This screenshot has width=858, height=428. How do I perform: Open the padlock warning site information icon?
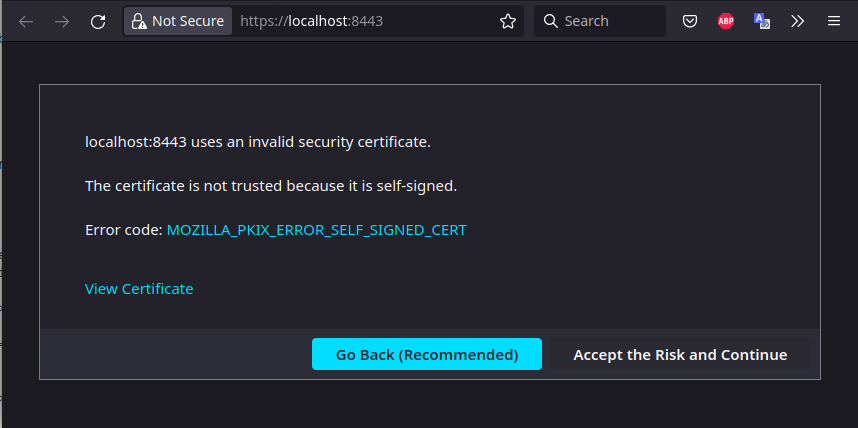pyautogui.click(x=140, y=21)
